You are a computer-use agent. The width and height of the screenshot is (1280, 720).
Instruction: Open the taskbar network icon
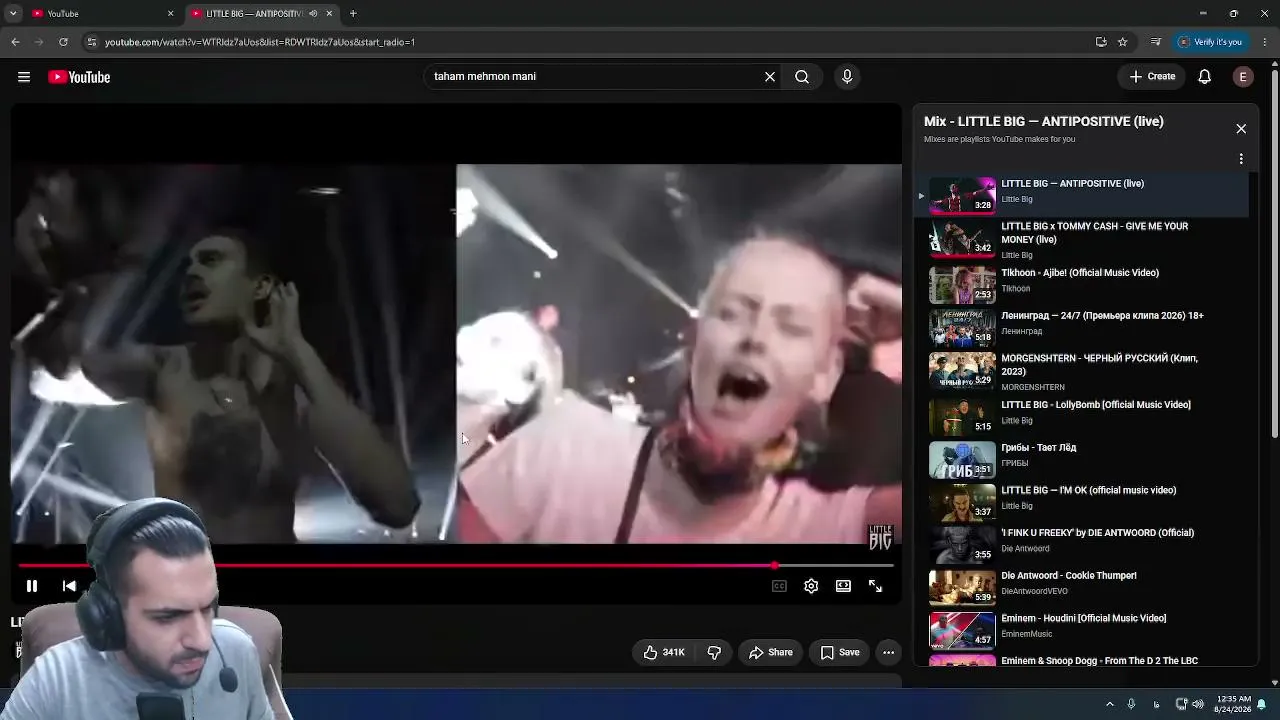[1181, 704]
